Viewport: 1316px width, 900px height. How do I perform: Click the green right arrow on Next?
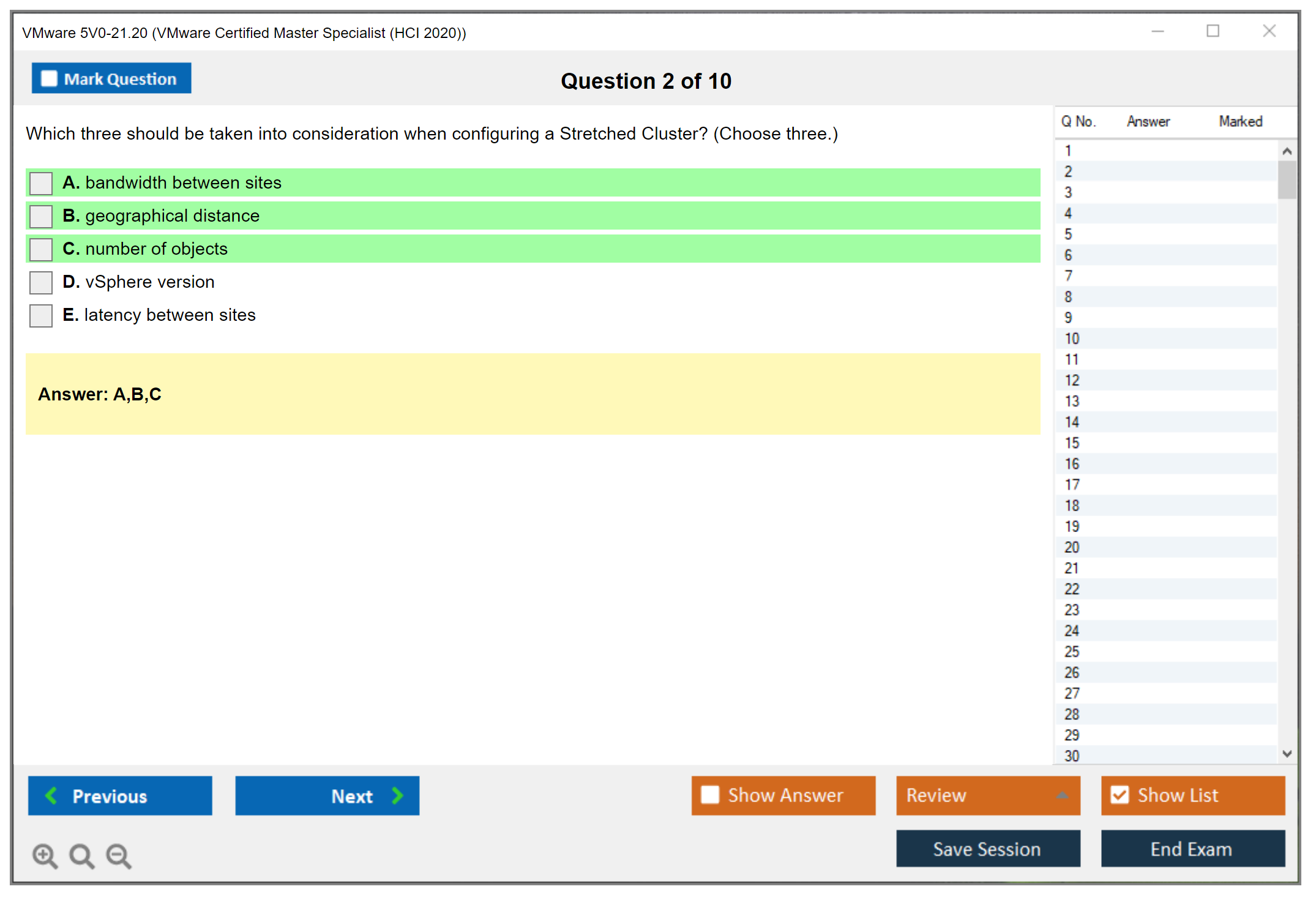[x=397, y=795]
